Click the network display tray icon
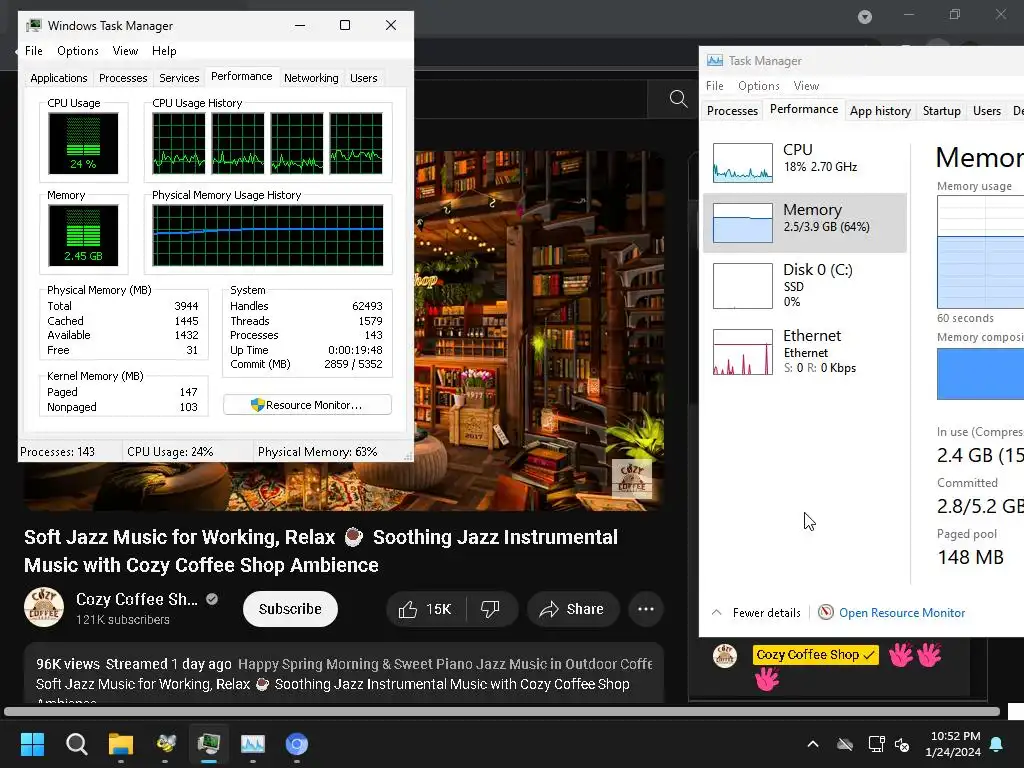 point(876,744)
